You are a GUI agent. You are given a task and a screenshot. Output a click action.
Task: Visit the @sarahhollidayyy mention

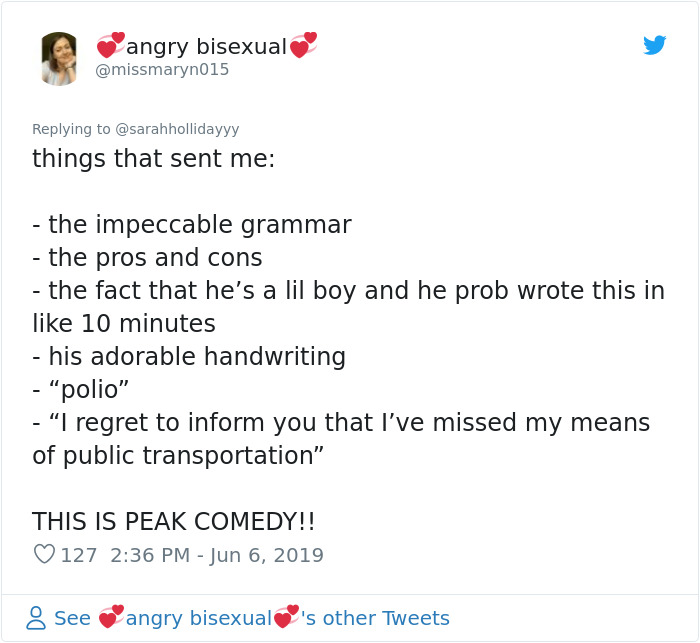tap(177, 129)
